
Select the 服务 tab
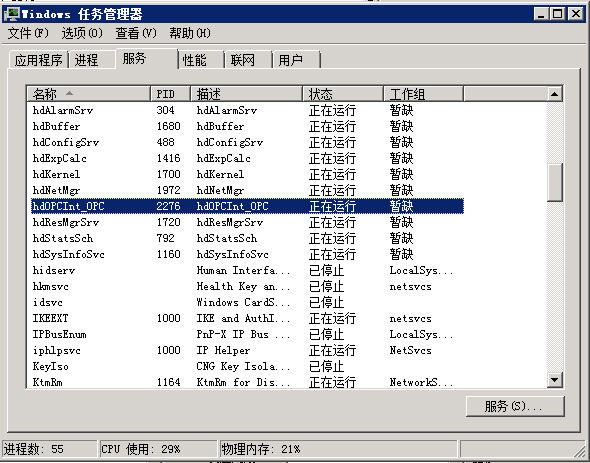coord(147,58)
